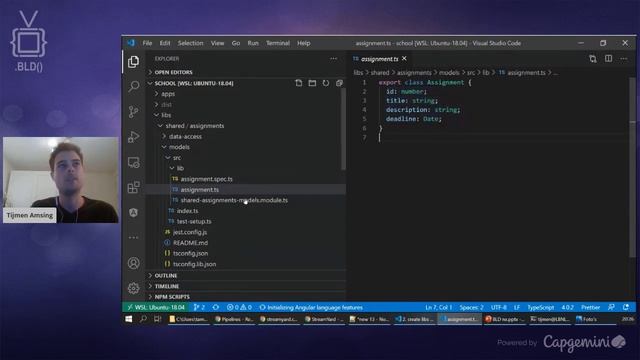This screenshot has height=360, width=640.
Task: Open assignment.spec.ts in the explorer
Action: (x=246, y=179)
